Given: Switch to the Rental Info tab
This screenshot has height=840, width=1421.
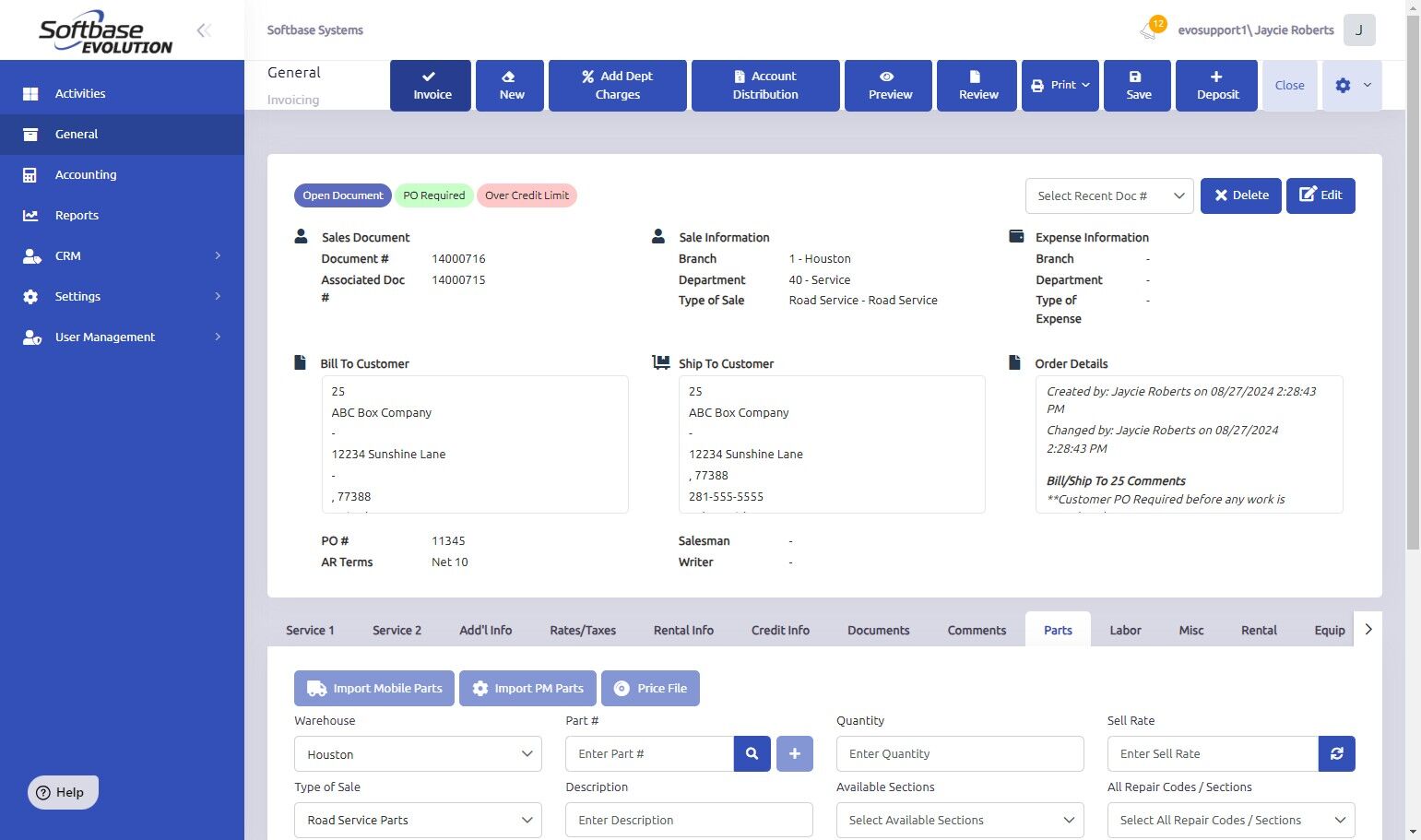Looking at the screenshot, I should coord(683,630).
